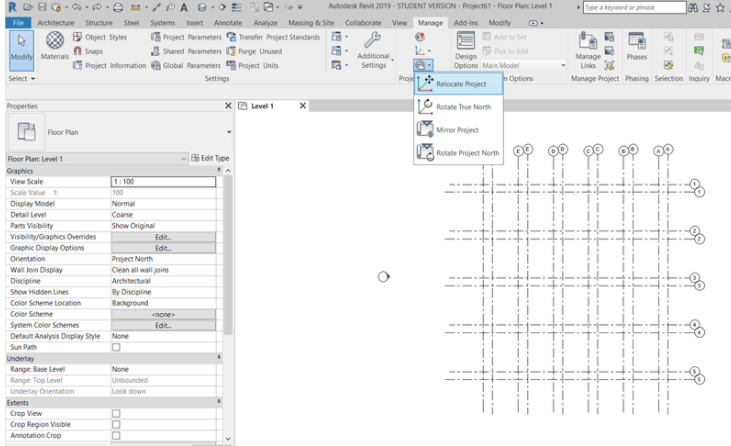The image size is (731, 446).
Task: Click the binoculars search icon
Action: (x=693, y=7)
